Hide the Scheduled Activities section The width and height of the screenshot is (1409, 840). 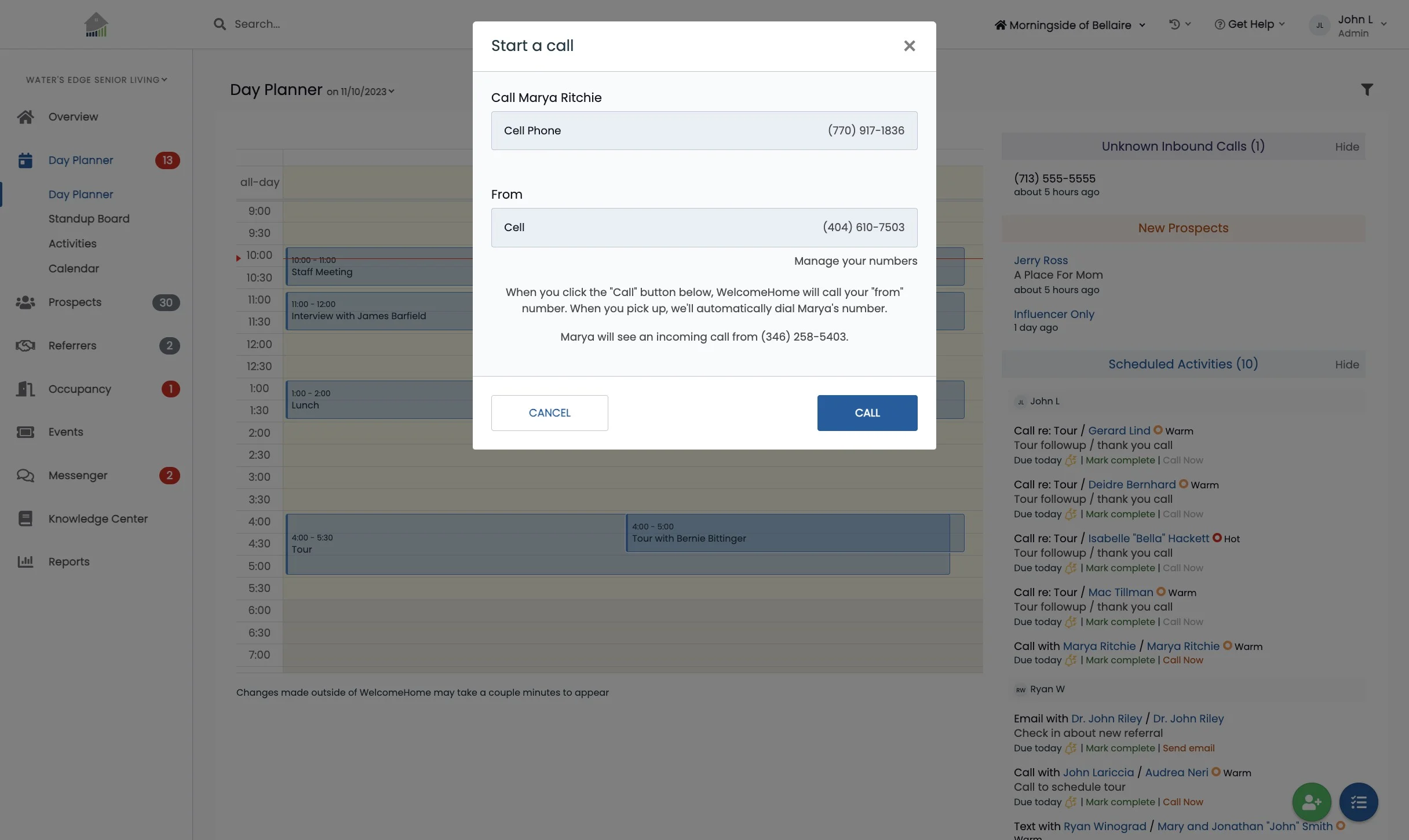[x=1346, y=365]
